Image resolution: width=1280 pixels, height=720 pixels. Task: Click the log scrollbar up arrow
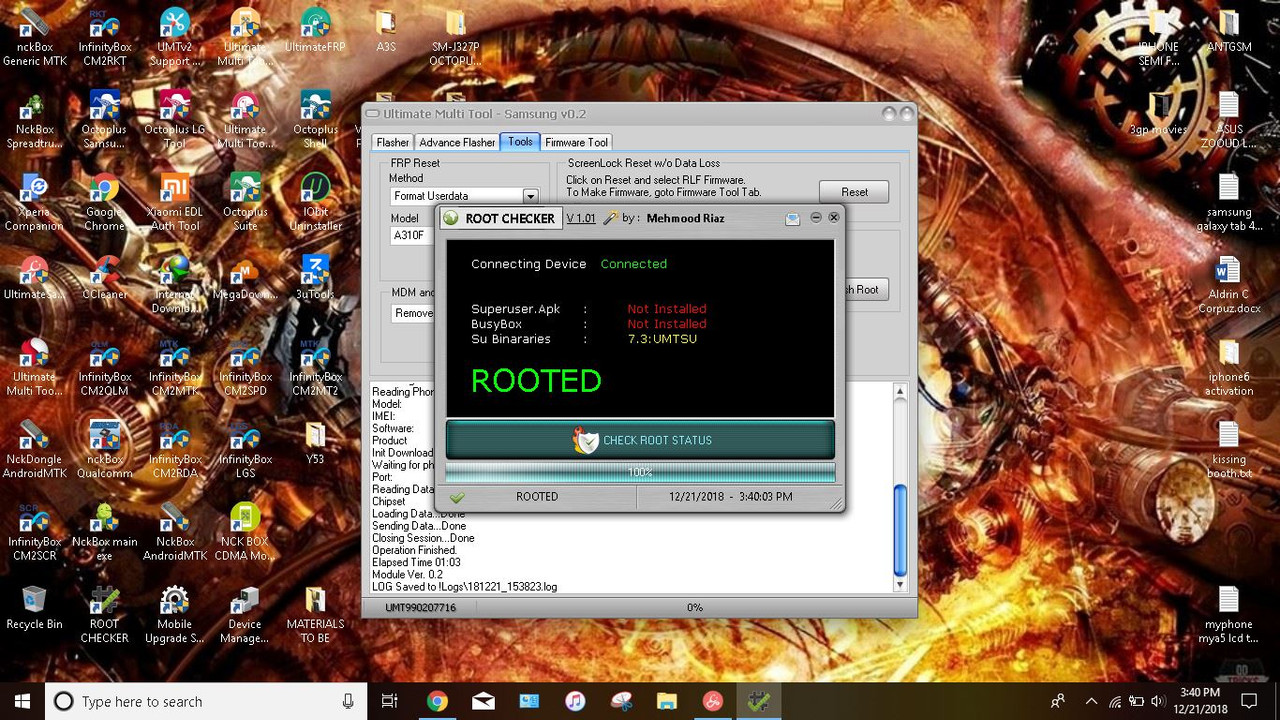point(900,391)
